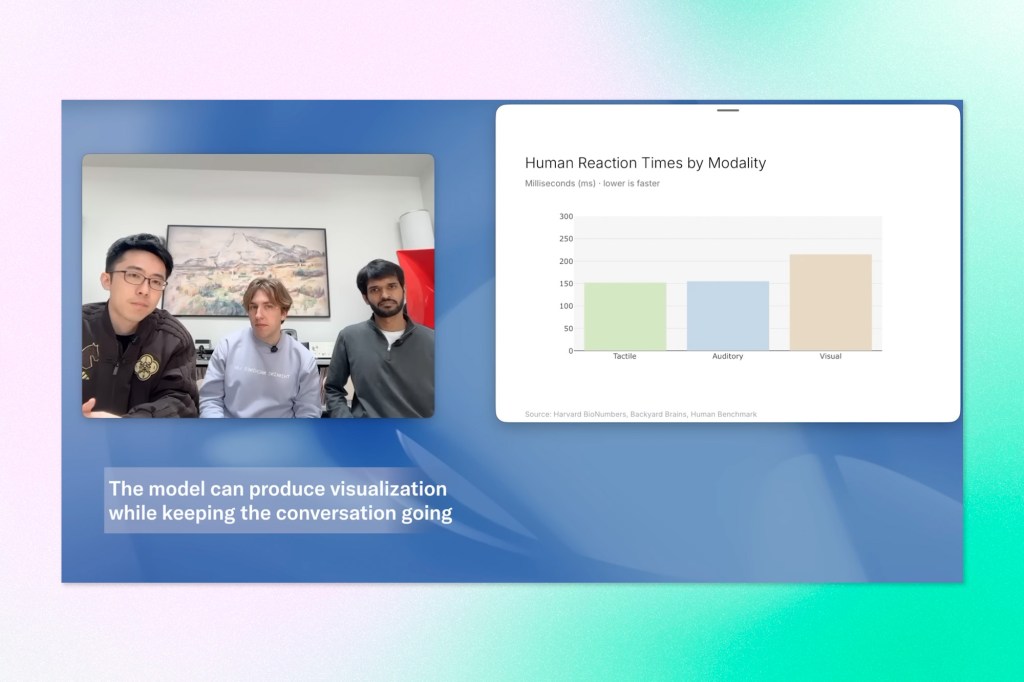Click the '100' y-axis value
The height and width of the screenshot is (682, 1024).
[566, 306]
